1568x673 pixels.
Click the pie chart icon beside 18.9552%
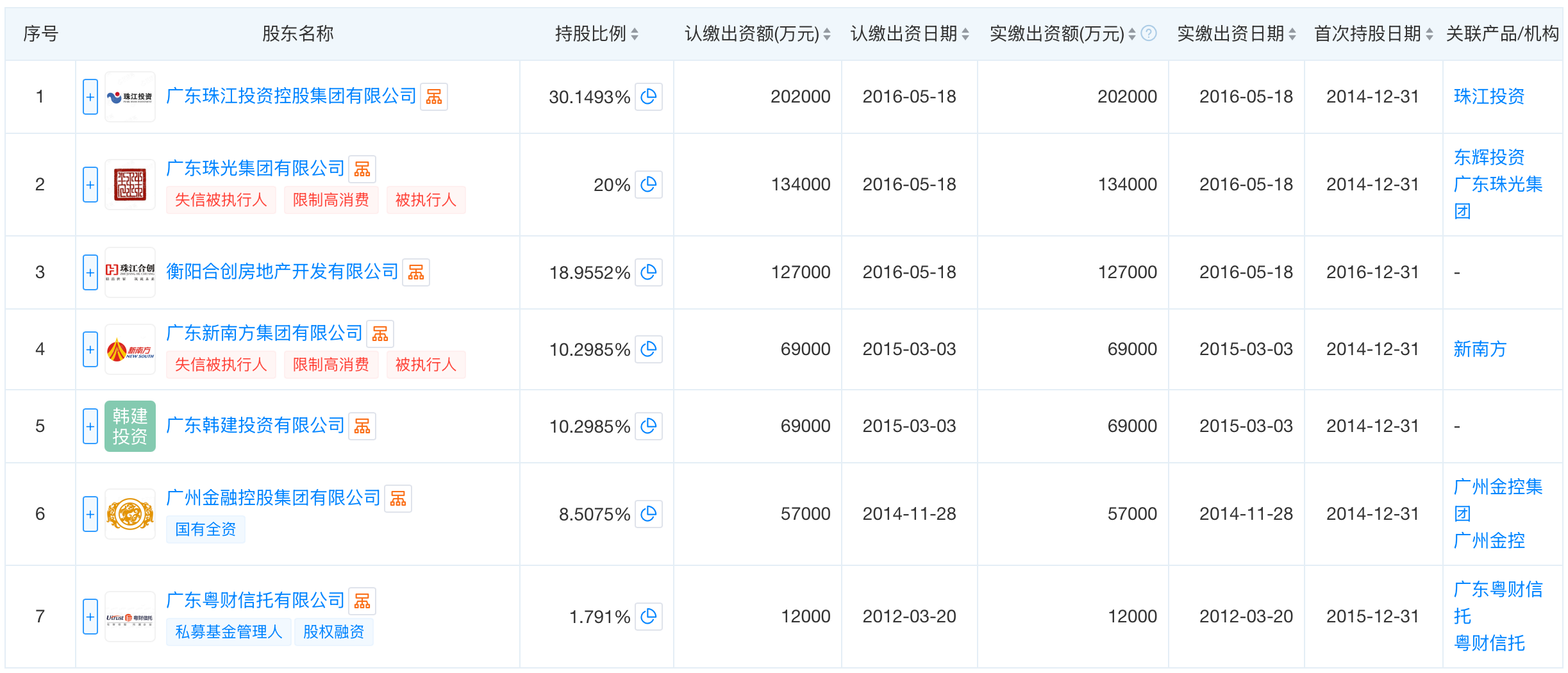(648, 272)
